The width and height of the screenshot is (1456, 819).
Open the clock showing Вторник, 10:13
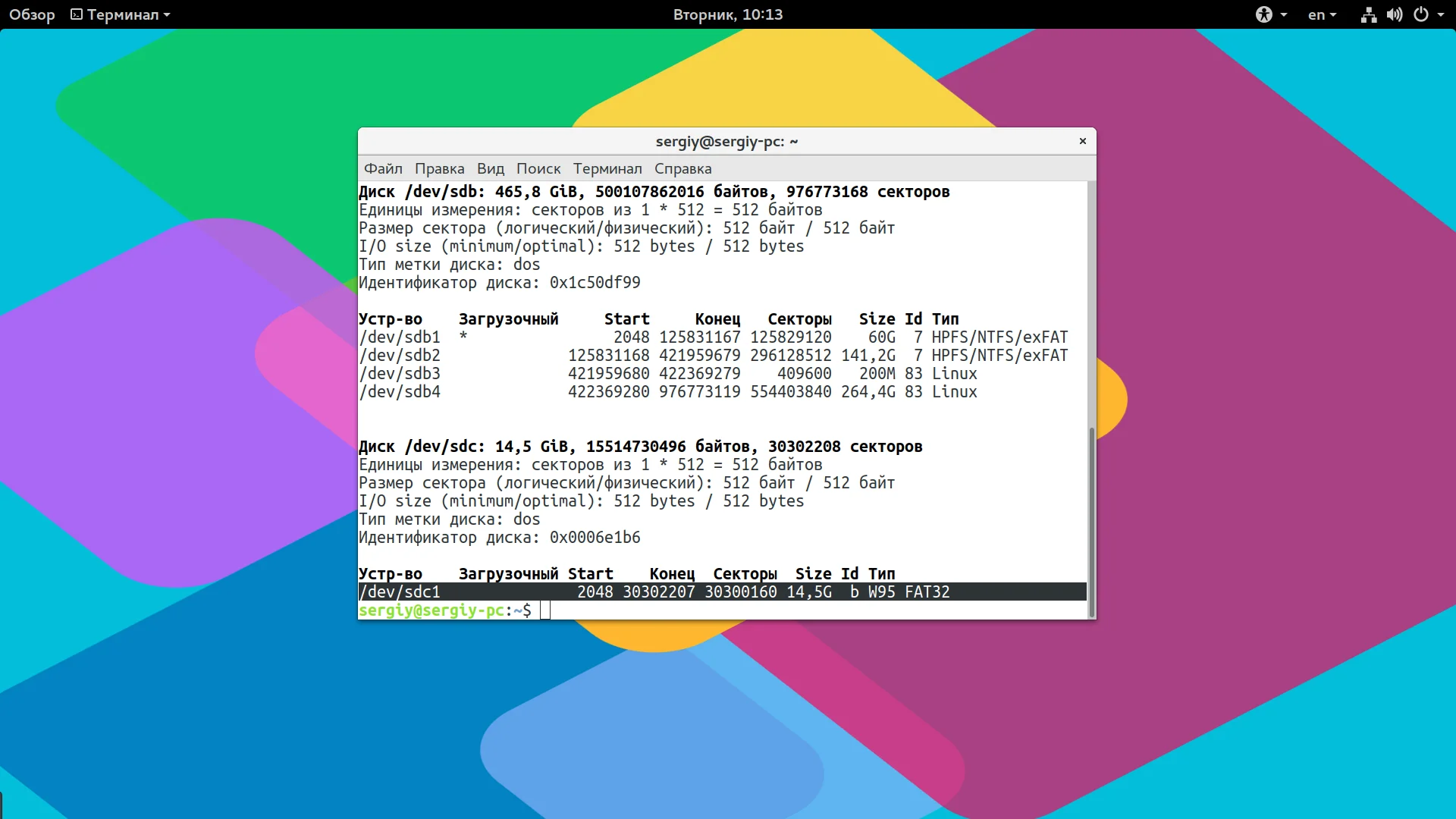[727, 14]
